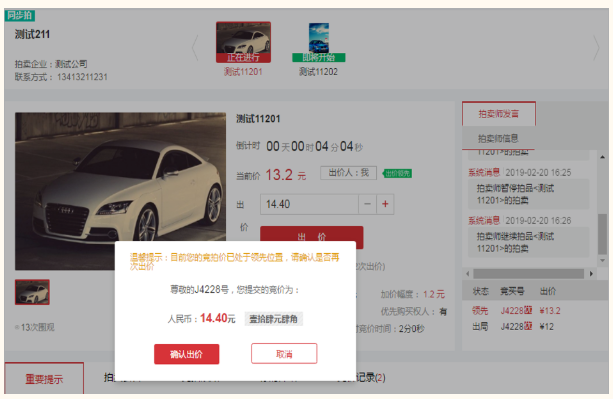Open the 拍卖师发言 tab
This screenshot has height=399, width=613.
(x=499, y=114)
